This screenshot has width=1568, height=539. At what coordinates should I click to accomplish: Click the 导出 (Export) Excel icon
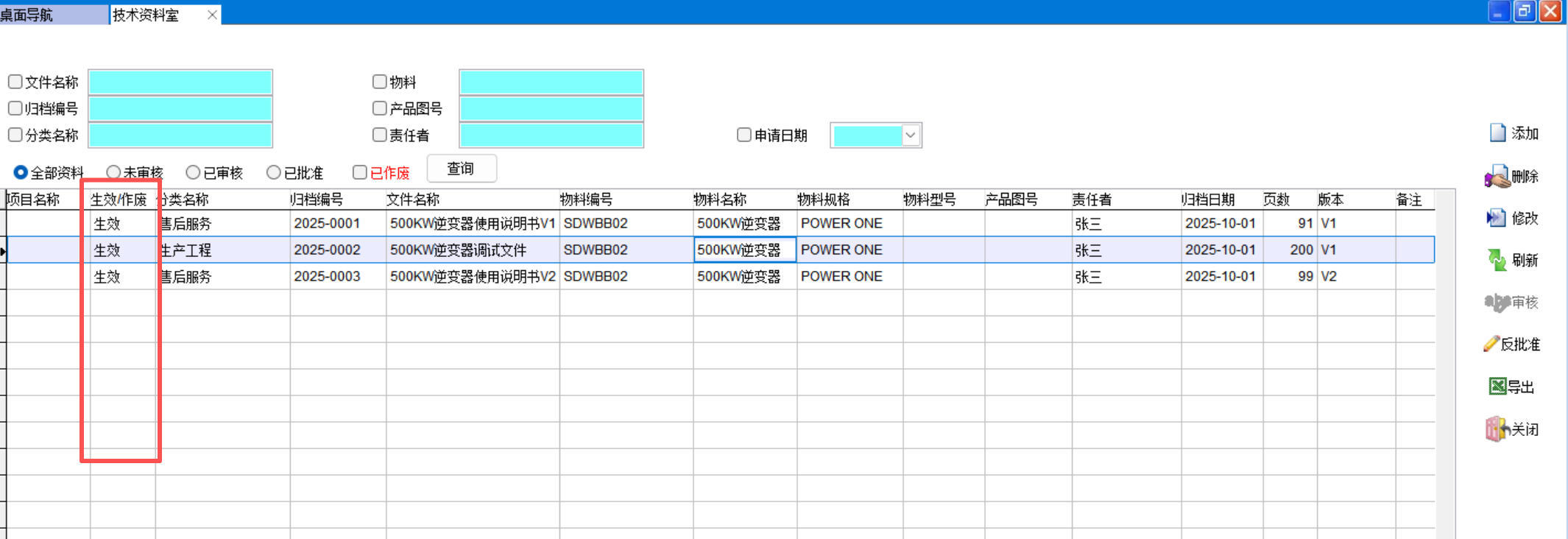coord(1497,387)
